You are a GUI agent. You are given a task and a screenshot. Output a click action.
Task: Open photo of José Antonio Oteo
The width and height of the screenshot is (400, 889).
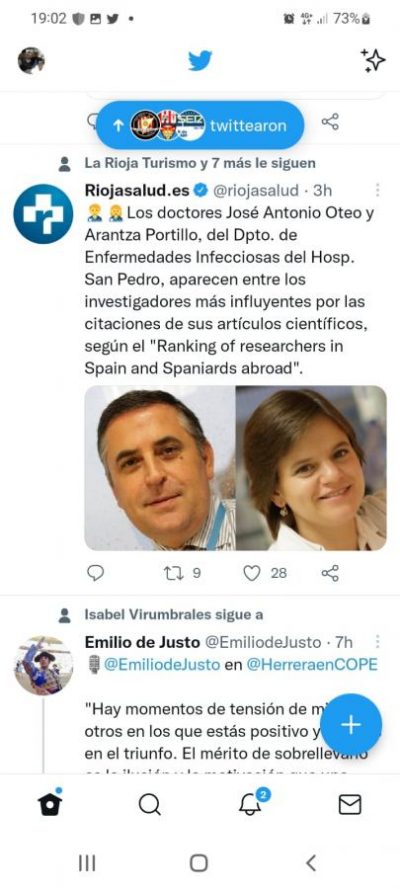160,468
